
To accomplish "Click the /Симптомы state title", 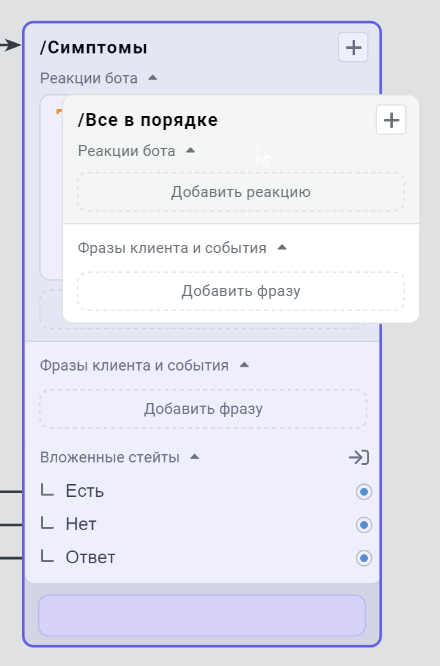I will tap(93, 48).
